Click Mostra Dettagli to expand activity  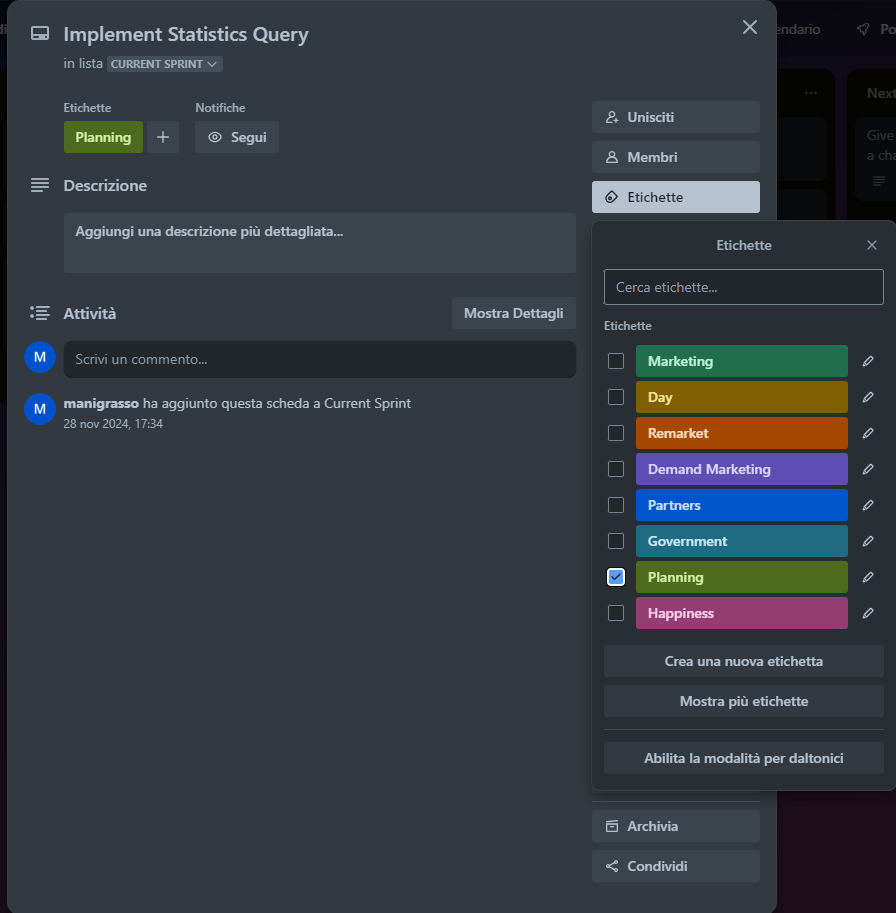[x=513, y=313]
